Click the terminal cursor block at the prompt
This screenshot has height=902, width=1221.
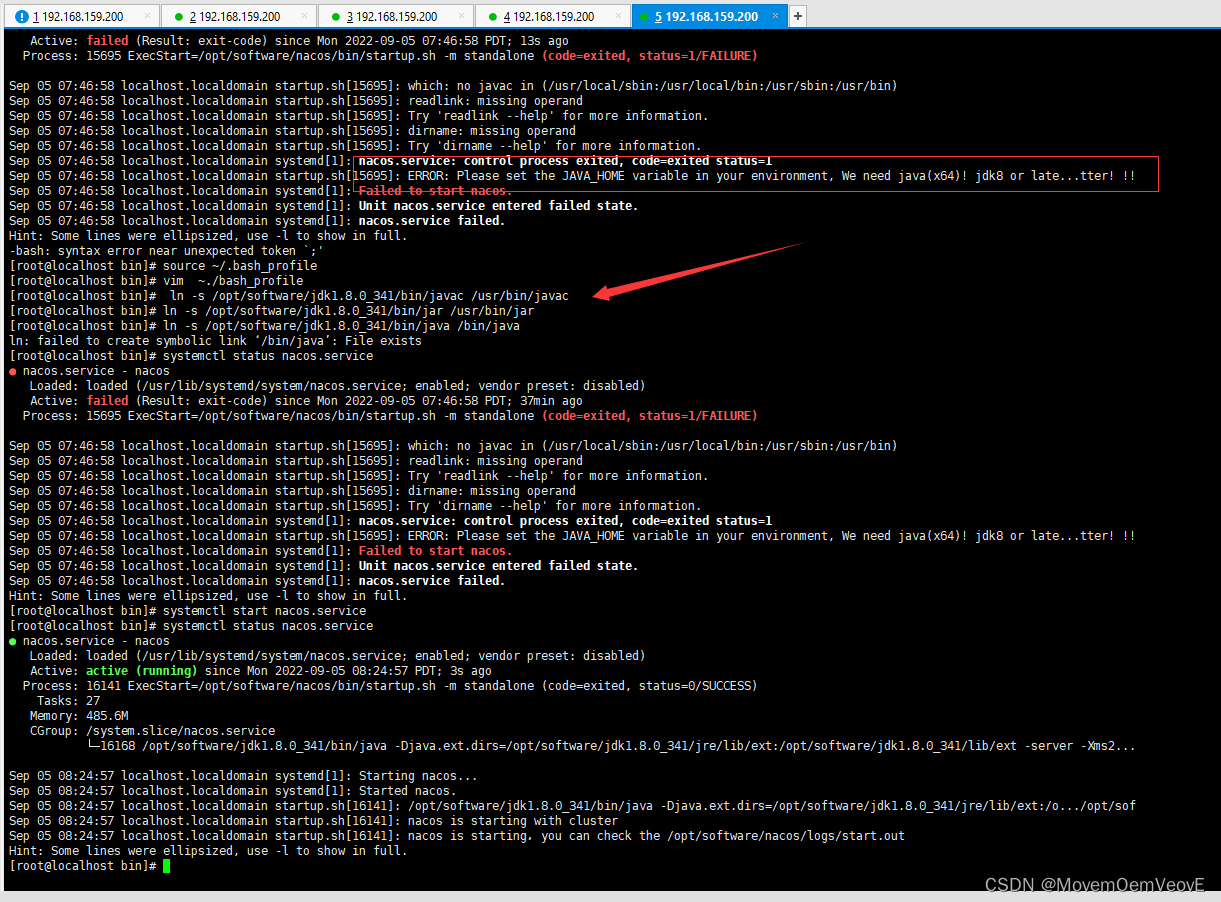click(x=166, y=865)
